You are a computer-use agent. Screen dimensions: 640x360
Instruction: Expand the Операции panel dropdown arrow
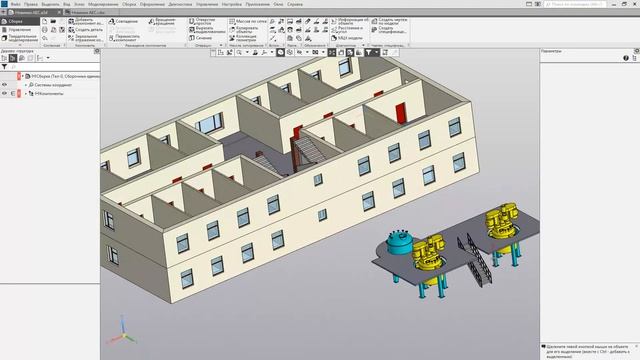[221, 45]
